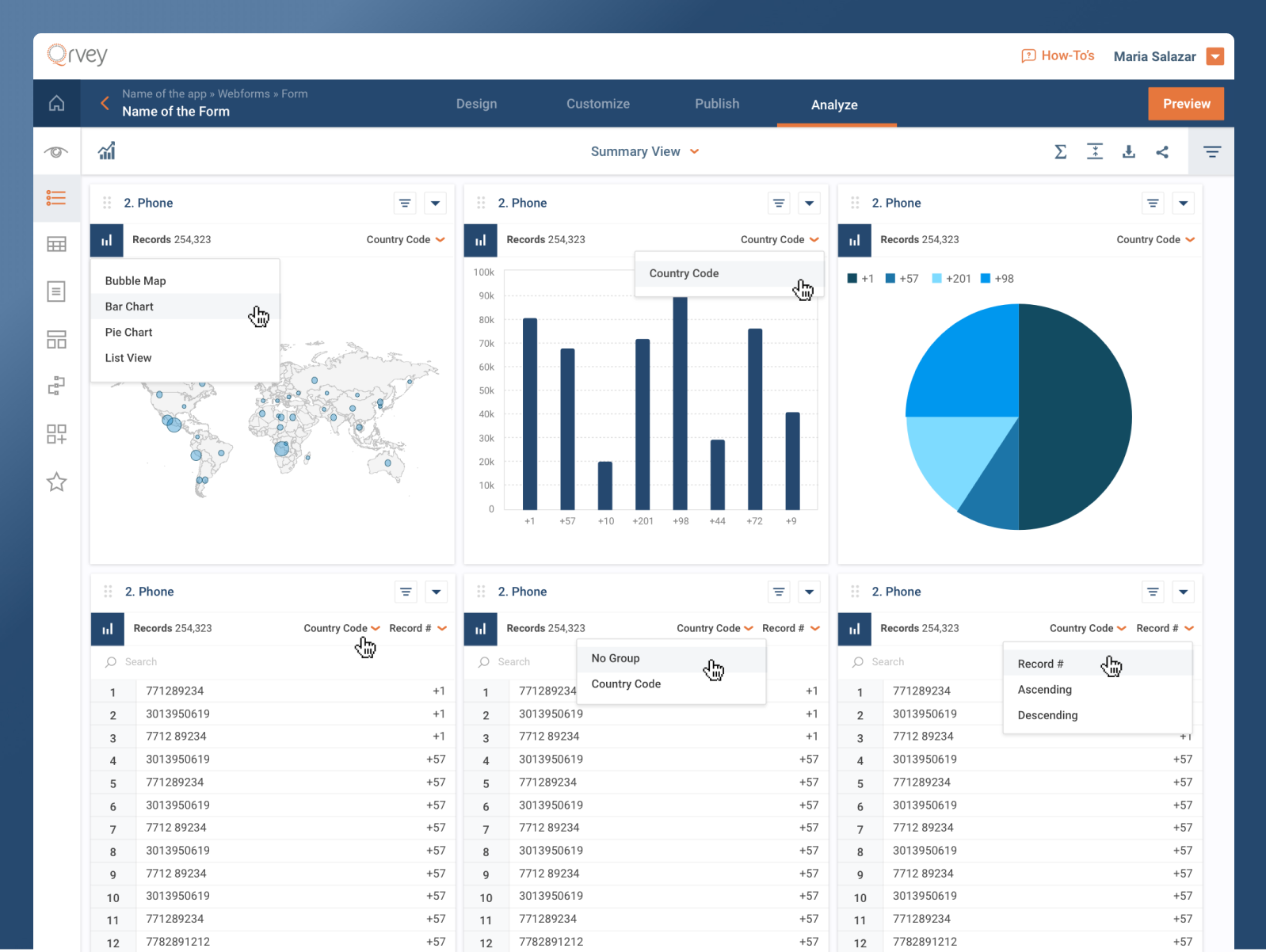Open Country Code dropdown on bottom-middle list card
This screenshot has width=1266, height=952.
[x=715, y=628]
